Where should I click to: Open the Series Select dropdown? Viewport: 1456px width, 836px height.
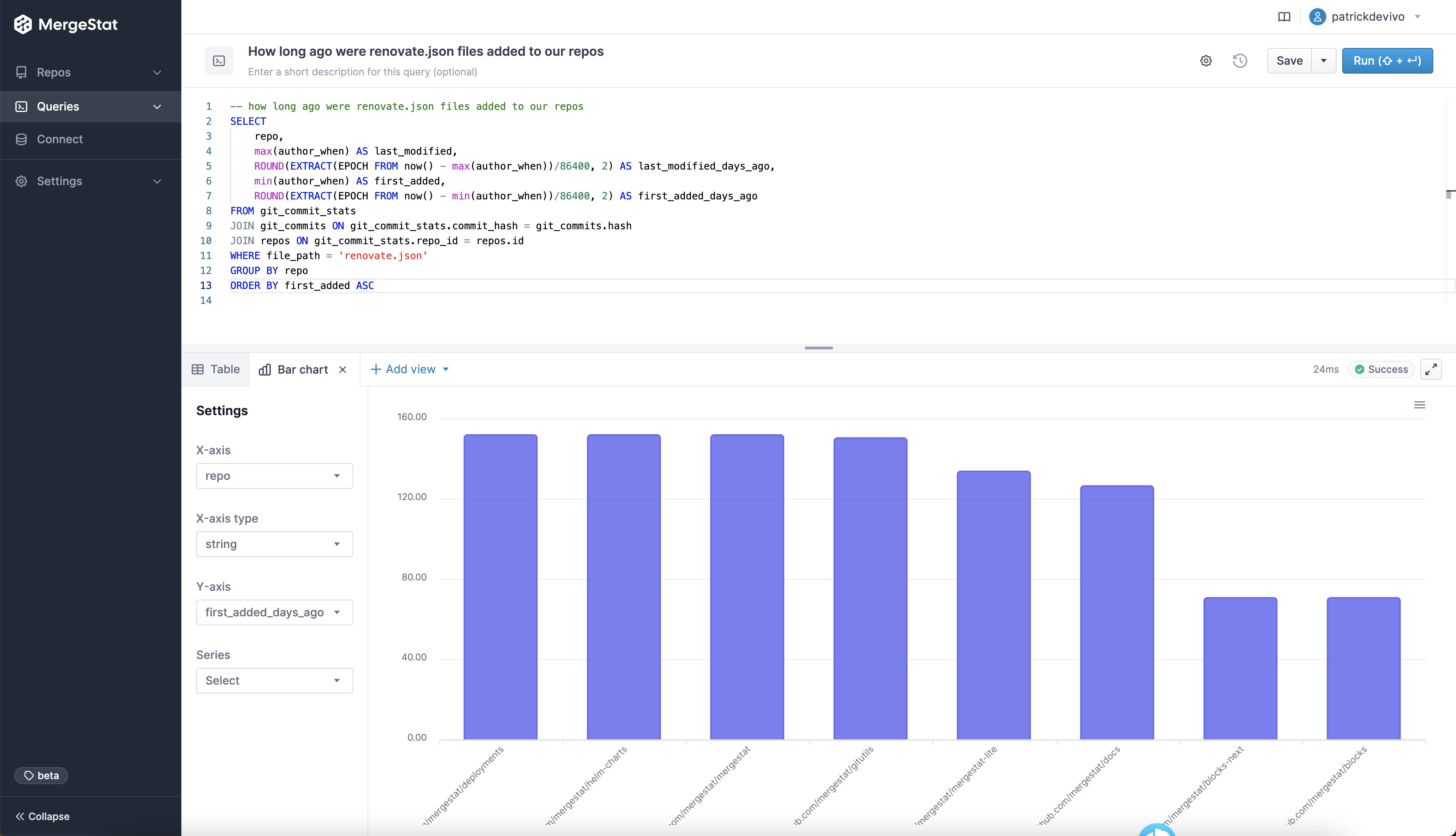pos(274,681)
